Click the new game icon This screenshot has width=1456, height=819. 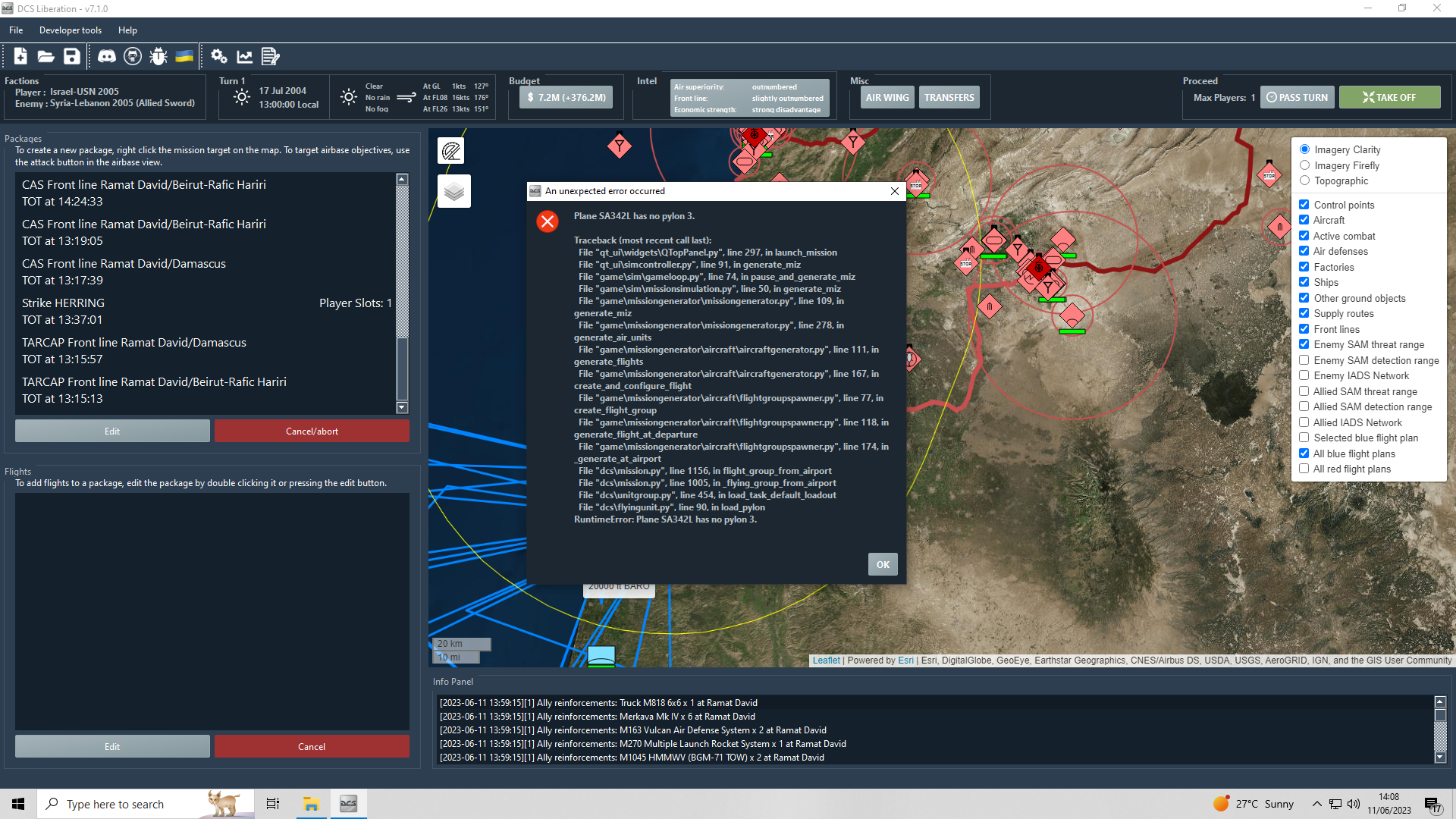[20, 56]
